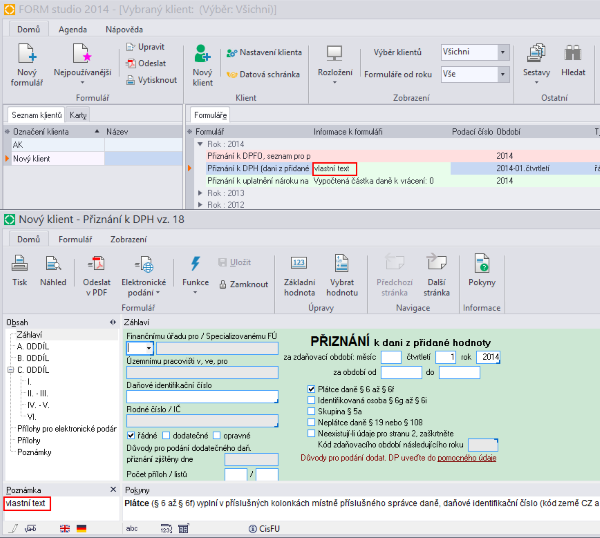This screenshot has height=538, width=600.
Task: Open the Nápověda tab
Action: (124, 29)
